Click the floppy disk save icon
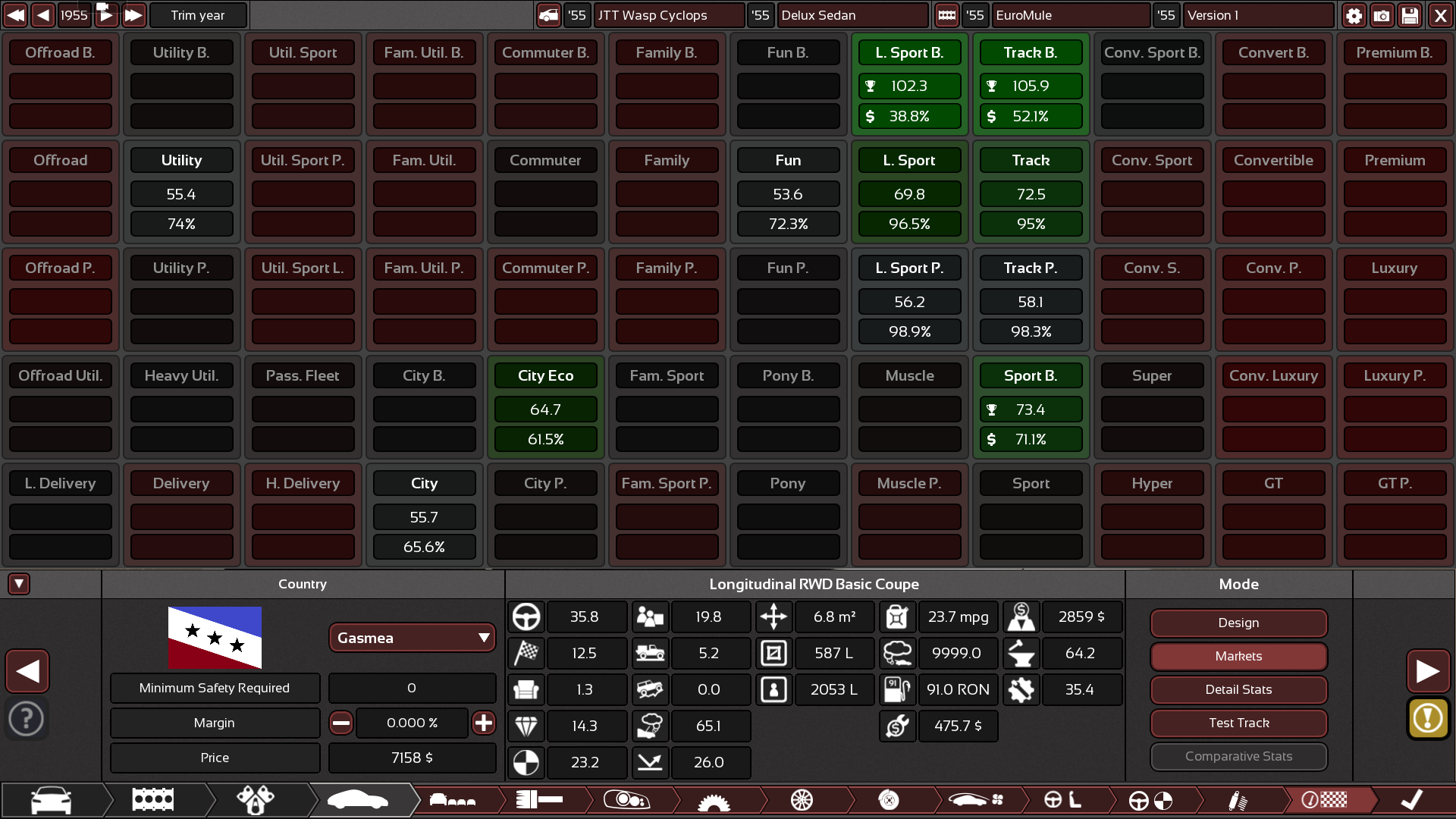This screenshot has width=1456, height=819. click(x=1410, y=15)
